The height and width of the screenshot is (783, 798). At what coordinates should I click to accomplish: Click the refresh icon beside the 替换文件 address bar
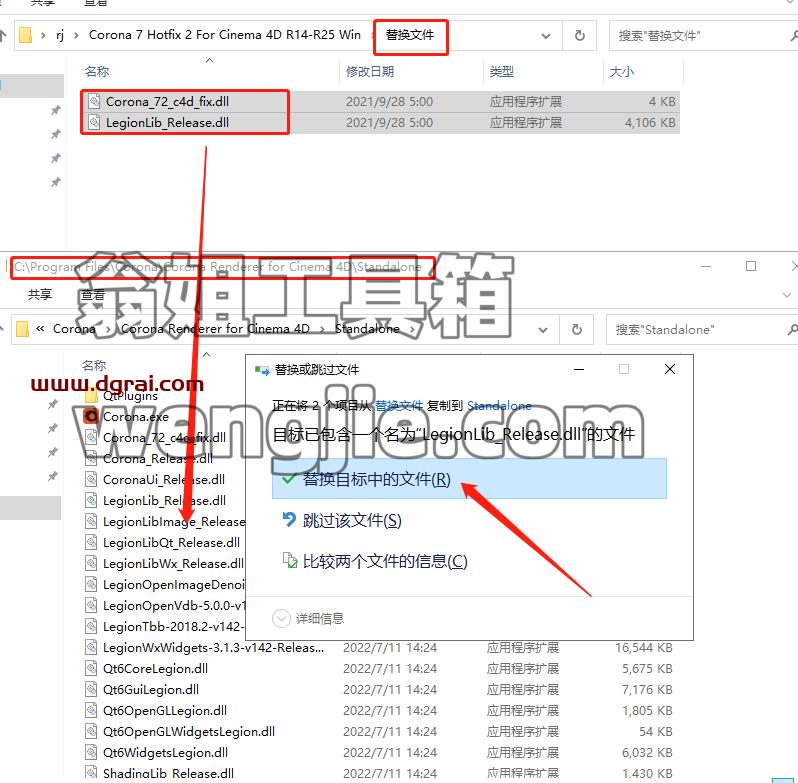point(579,36)
